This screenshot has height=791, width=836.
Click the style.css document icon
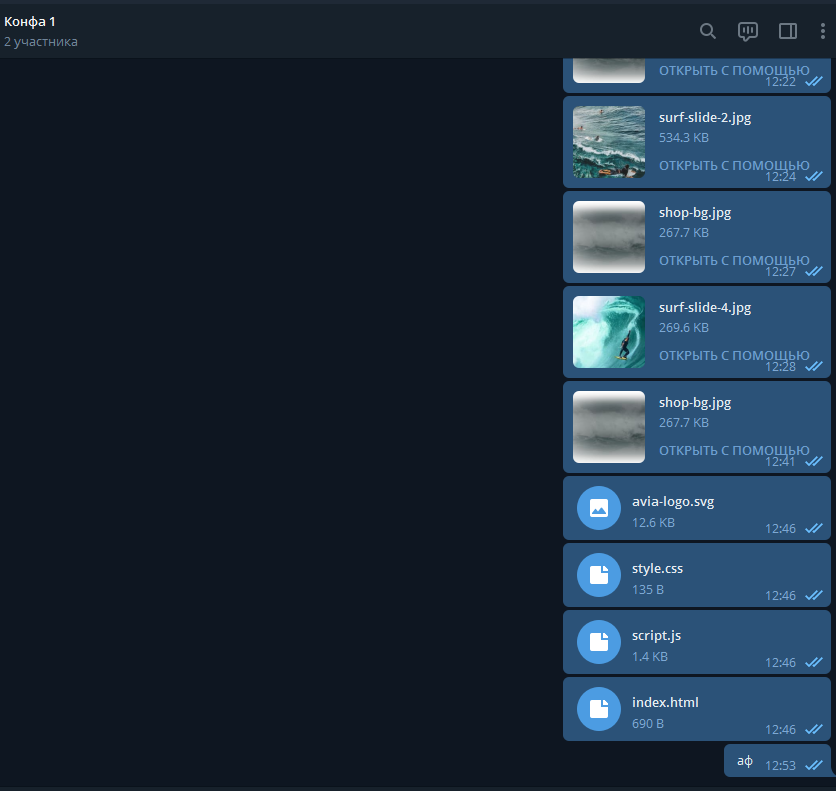[599, 575]
